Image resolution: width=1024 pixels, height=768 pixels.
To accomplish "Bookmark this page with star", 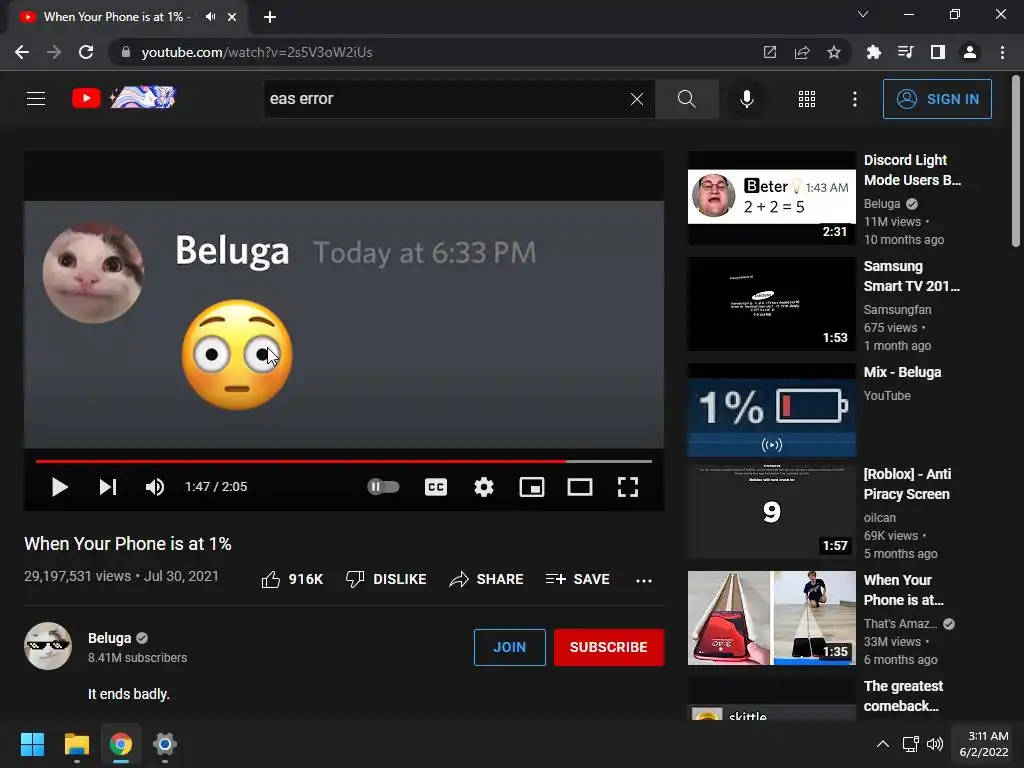I will coord(834,52).
